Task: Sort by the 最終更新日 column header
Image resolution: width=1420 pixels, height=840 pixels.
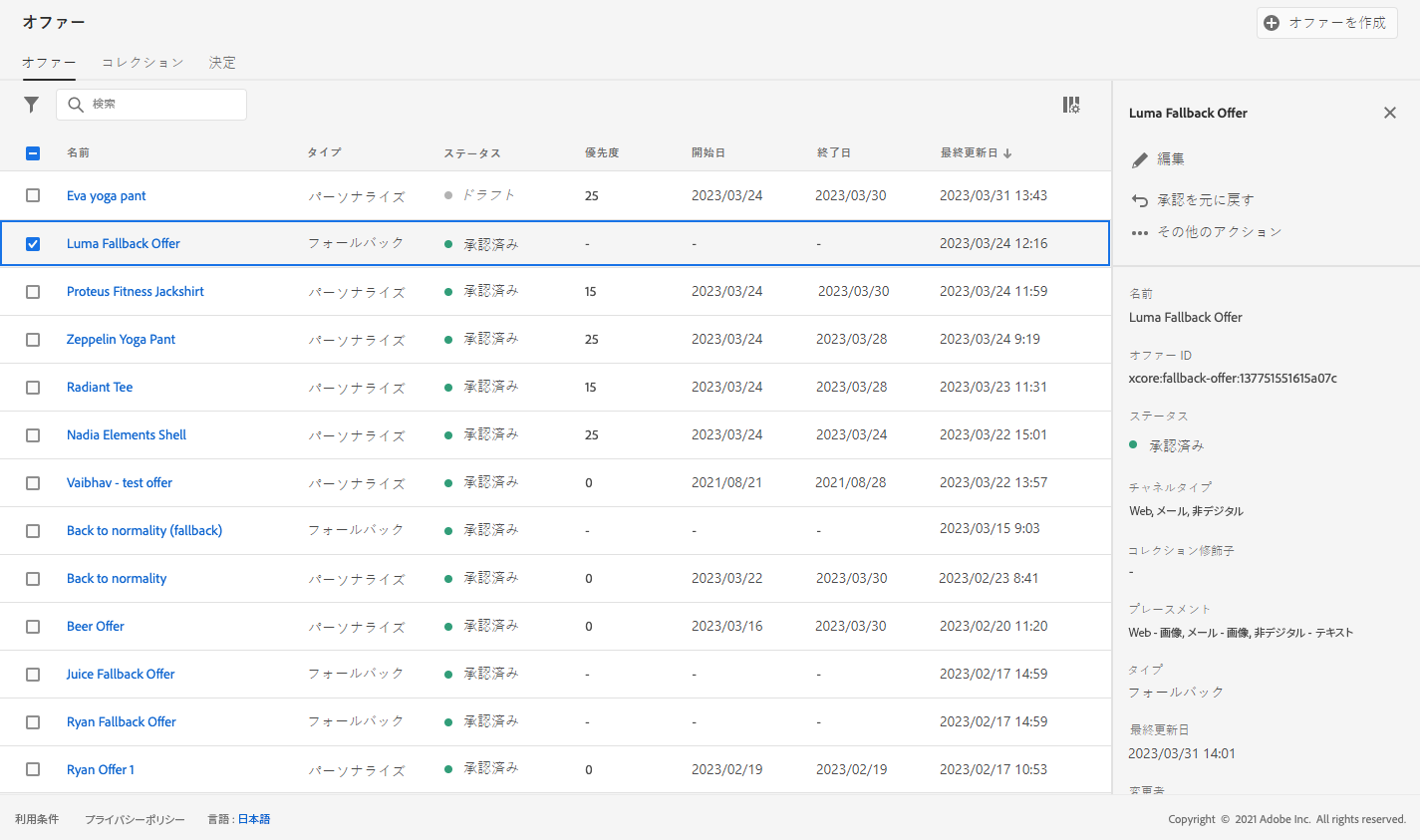Action: (969, 153)
